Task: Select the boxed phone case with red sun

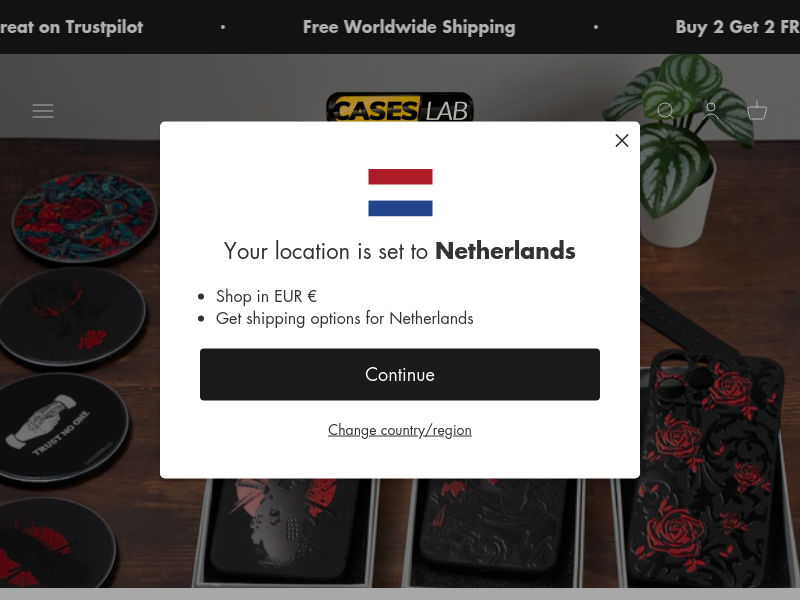Action: click(x=286, y=531)
